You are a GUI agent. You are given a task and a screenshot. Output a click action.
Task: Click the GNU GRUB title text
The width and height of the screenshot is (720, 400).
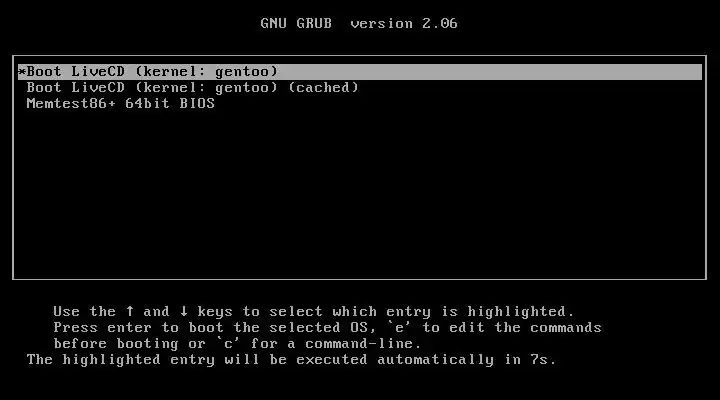296,23
